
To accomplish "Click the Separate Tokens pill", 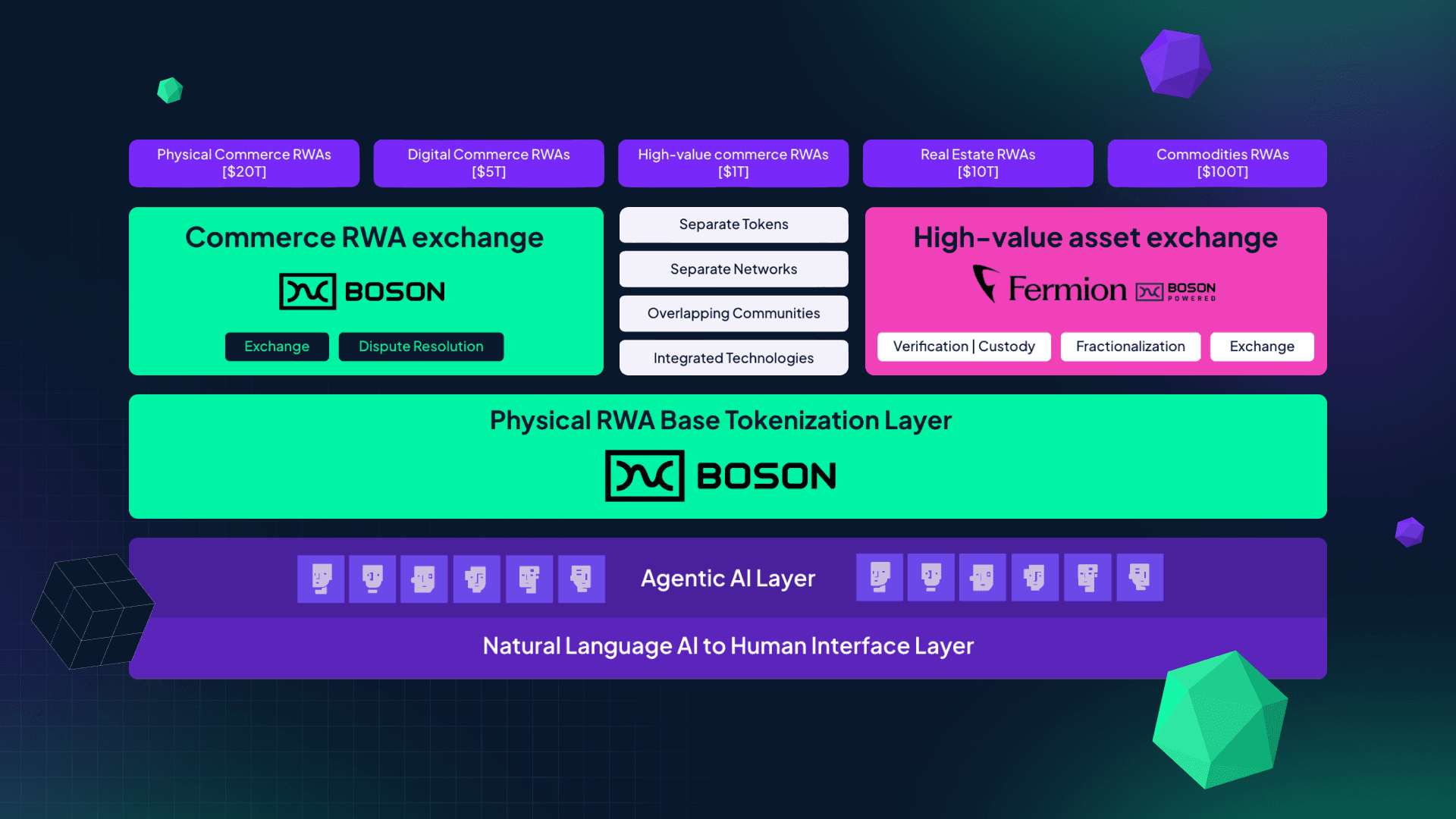I will point(733,224).
